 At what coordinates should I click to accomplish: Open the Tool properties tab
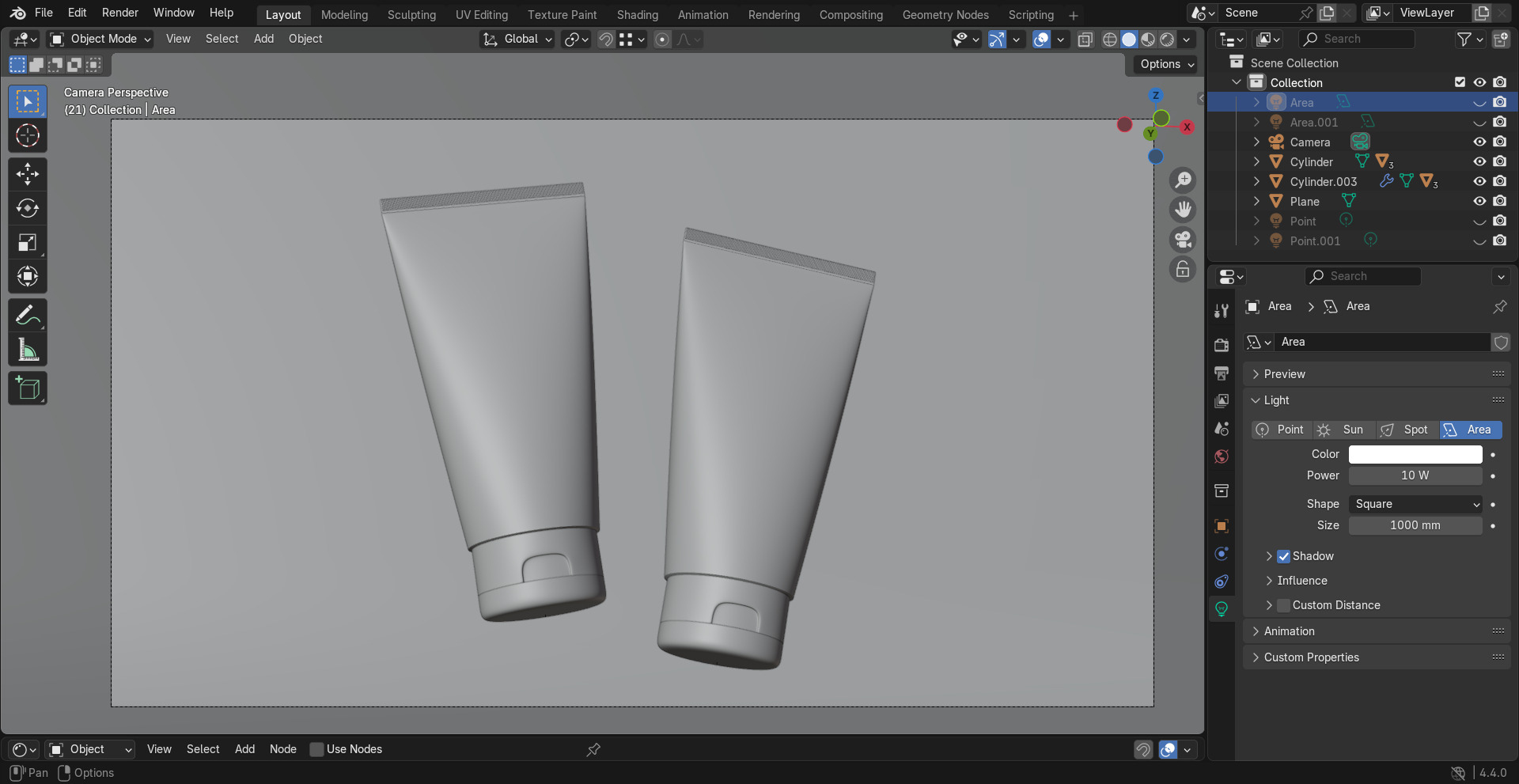point(1222,311)
